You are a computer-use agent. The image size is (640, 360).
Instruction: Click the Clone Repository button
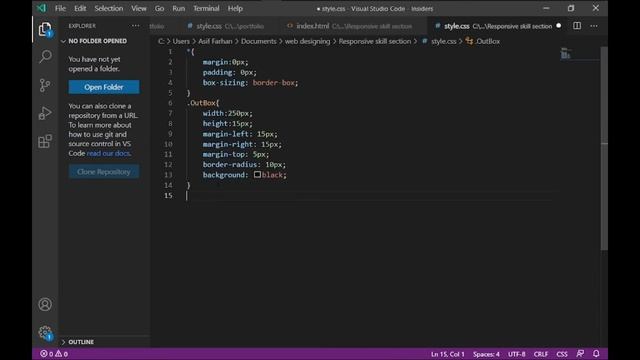click(104, 172)
